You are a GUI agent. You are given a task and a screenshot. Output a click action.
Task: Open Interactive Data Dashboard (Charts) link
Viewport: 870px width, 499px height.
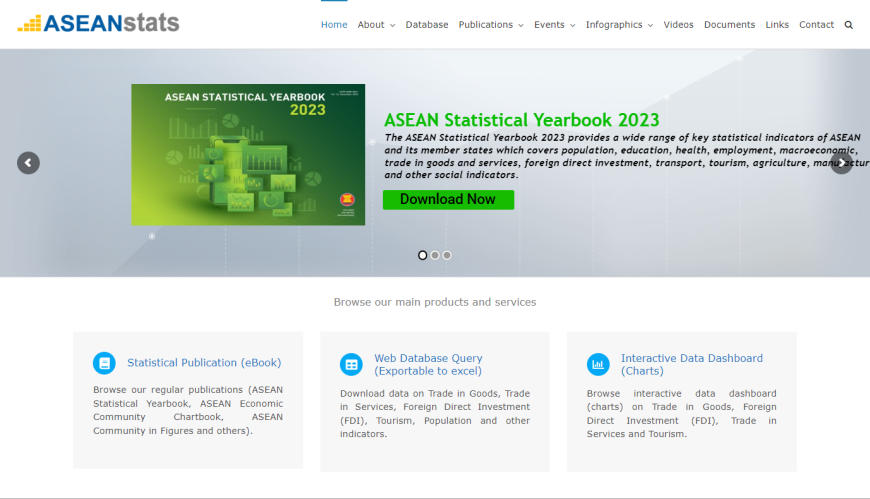pos(692,365)
